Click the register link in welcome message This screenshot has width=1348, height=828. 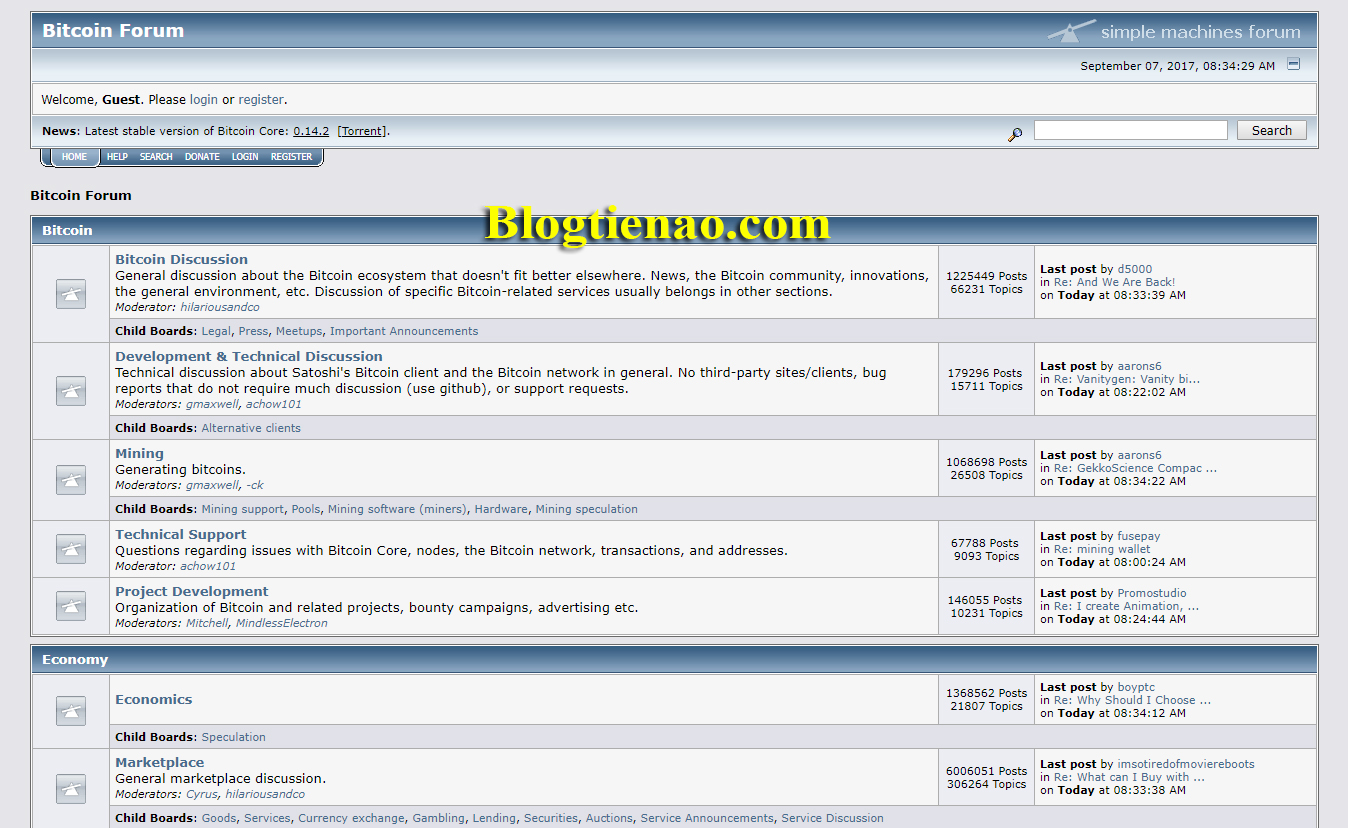coord(261,100)
